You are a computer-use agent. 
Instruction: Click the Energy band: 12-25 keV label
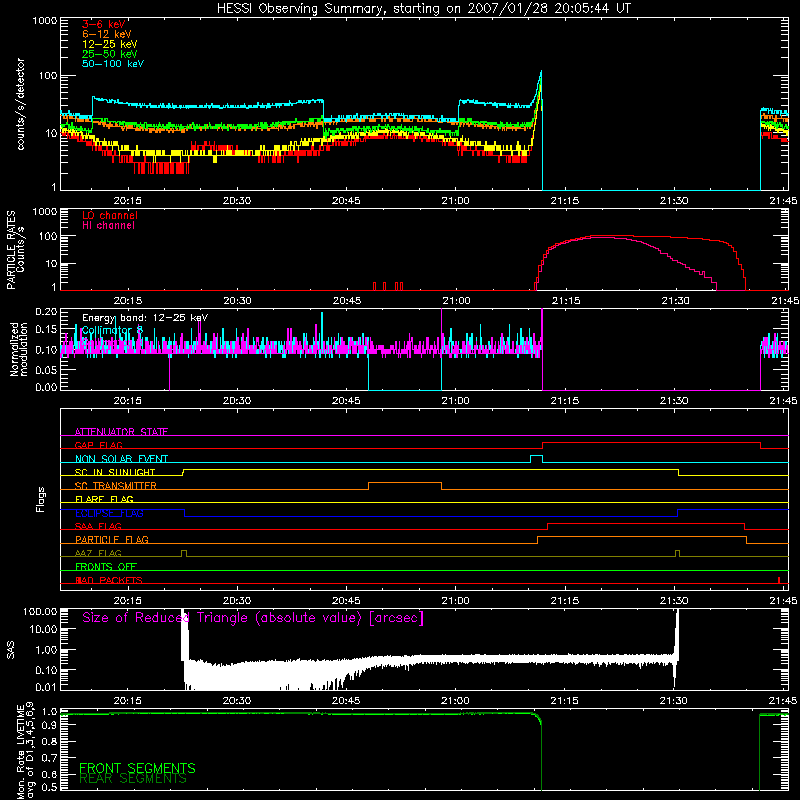145,318
